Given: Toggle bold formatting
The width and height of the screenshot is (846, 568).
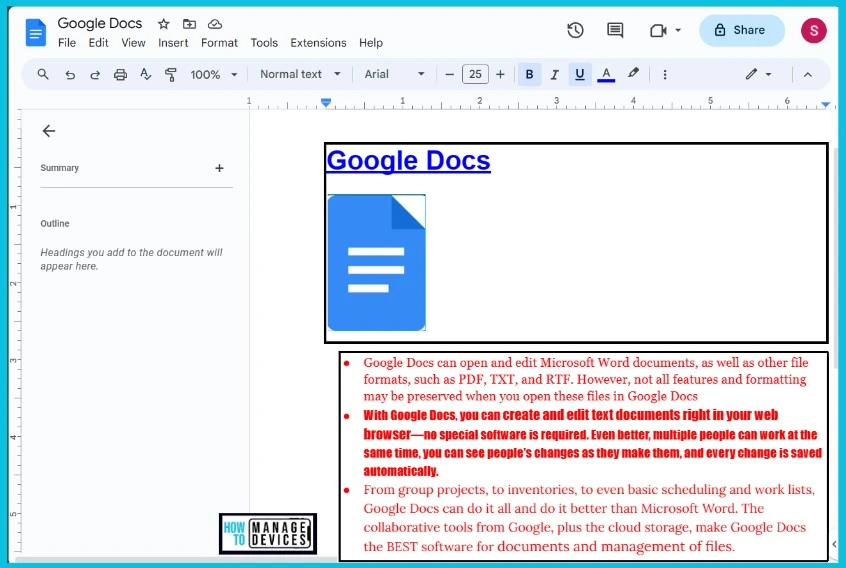Looking at the screenshot, I should (529, 74).
